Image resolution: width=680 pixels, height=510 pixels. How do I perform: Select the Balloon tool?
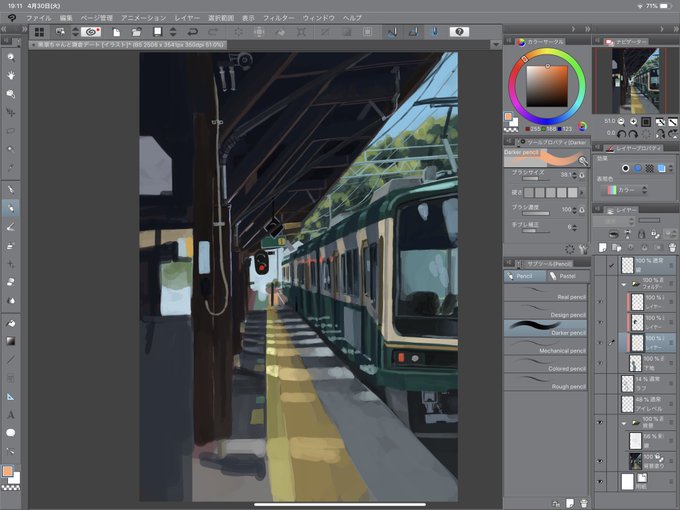click(x=11, y=433)
